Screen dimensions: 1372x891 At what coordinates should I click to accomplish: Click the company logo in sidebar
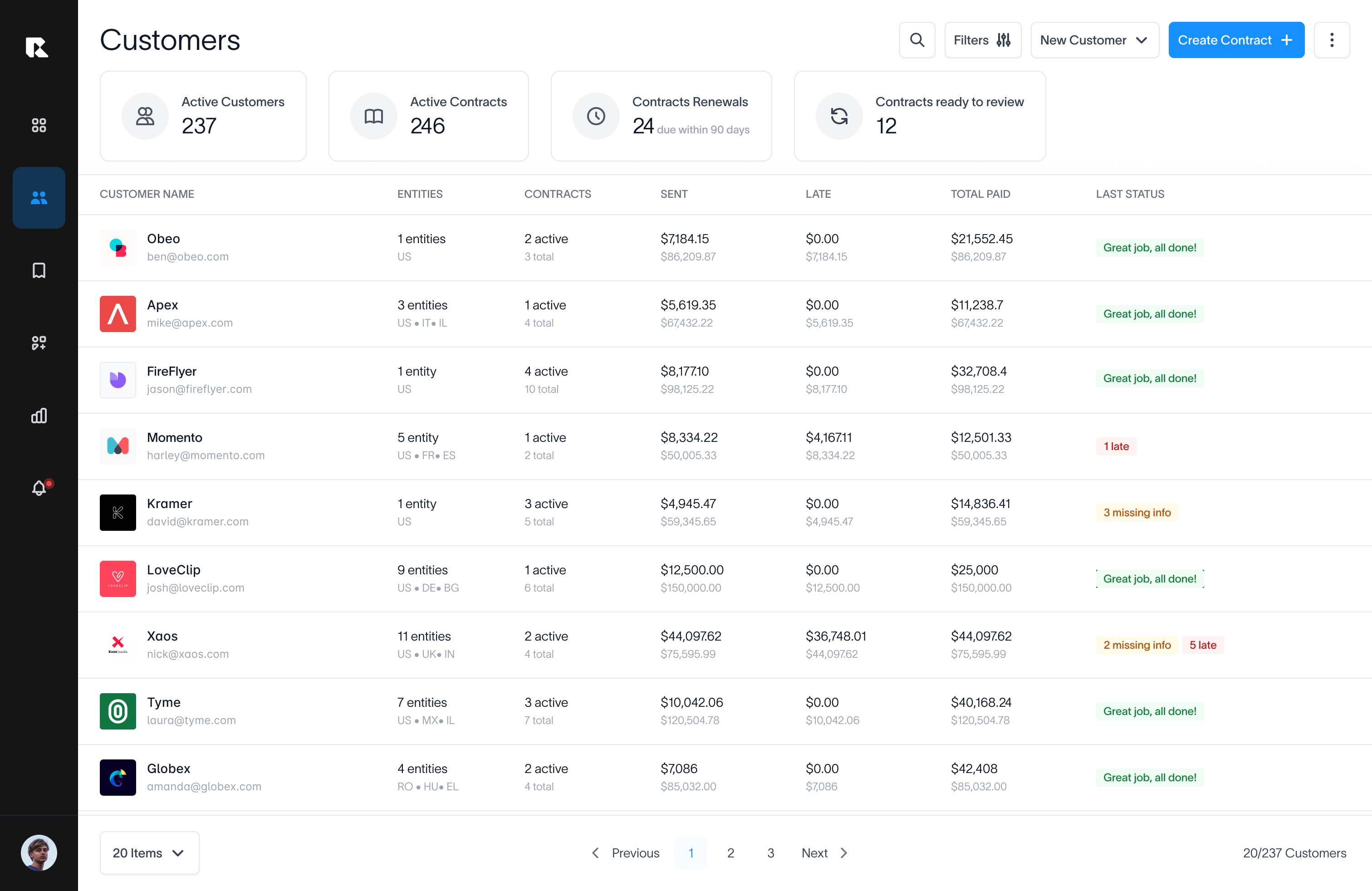pos(37,47)
